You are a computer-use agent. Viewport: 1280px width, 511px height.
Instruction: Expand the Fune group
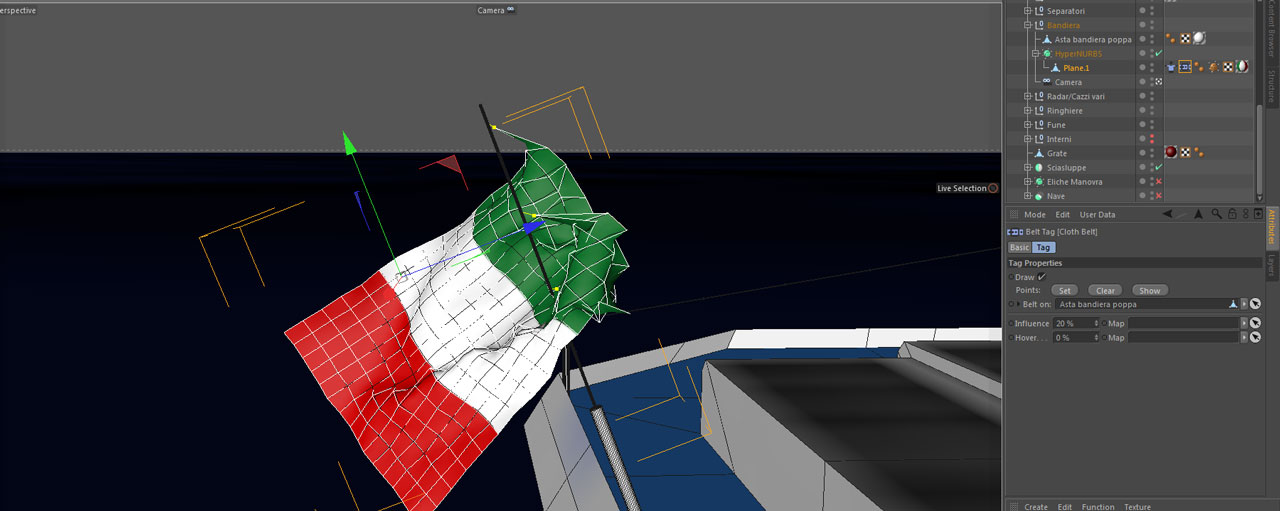[x=1027, y=125]
